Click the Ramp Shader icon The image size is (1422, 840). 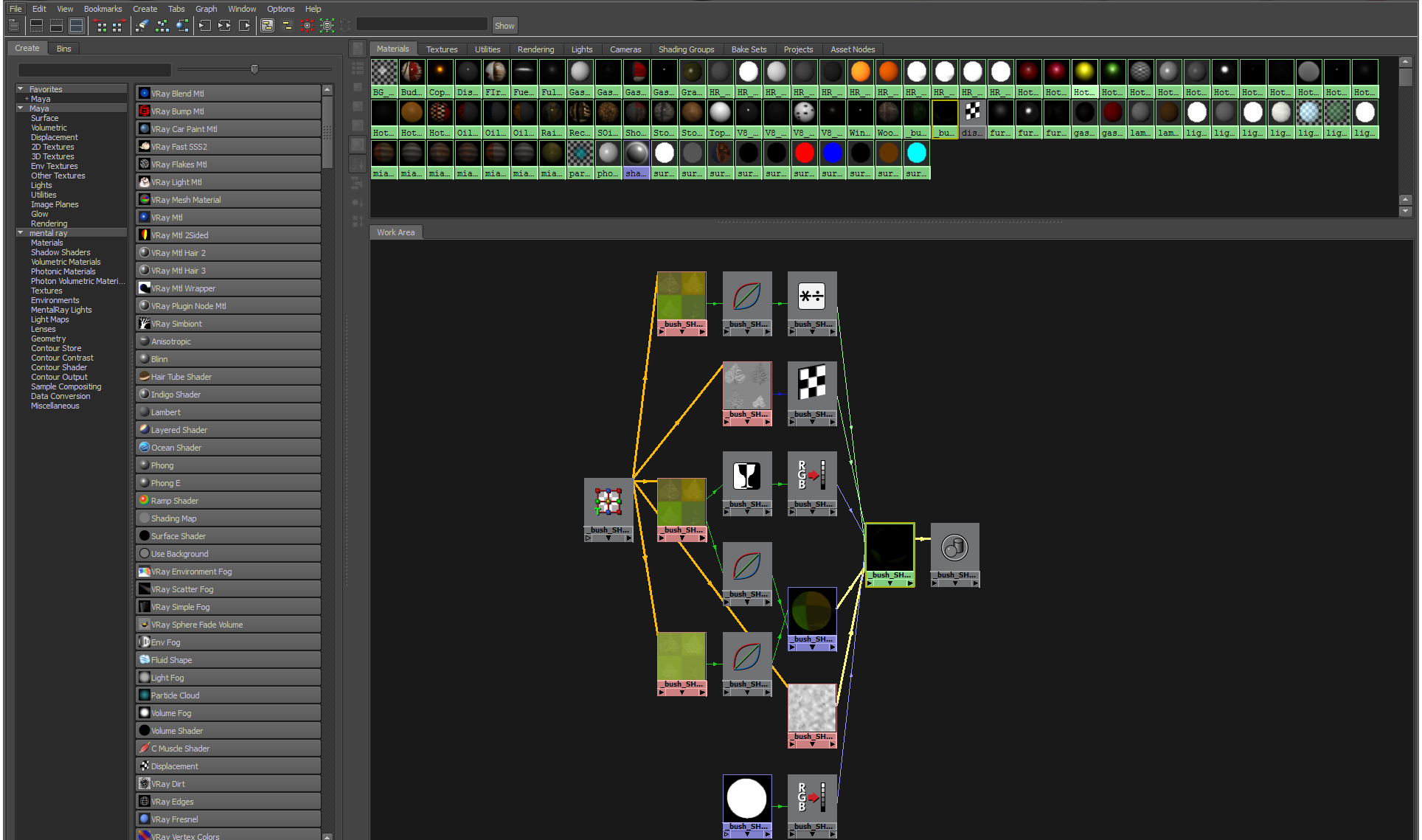[x=145, y=501]
